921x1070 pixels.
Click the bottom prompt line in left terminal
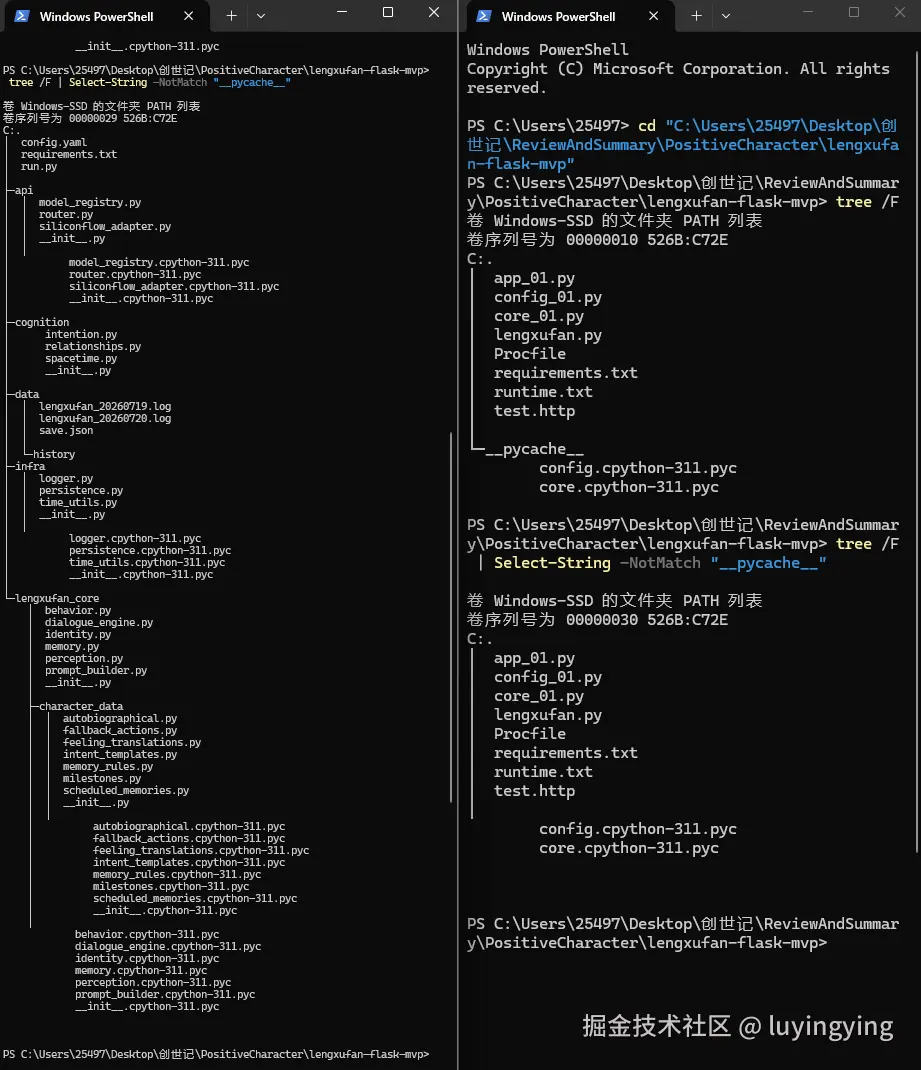216,1054
